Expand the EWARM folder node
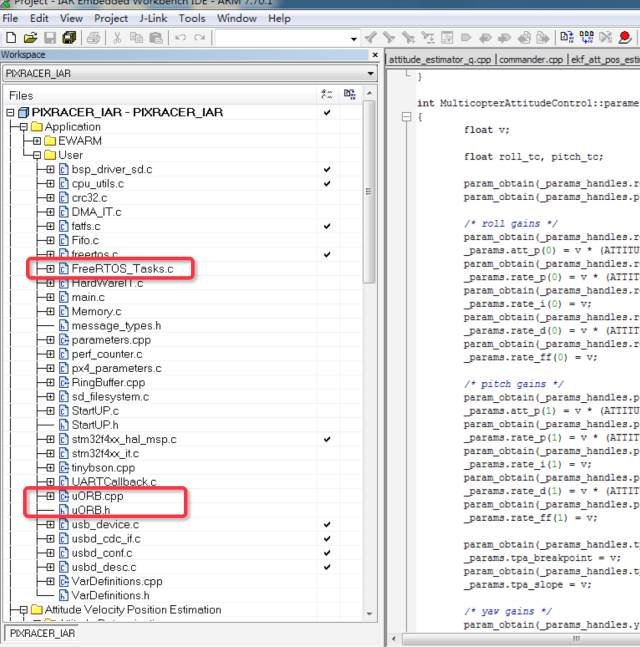The image size is (640, 647). 36,141
